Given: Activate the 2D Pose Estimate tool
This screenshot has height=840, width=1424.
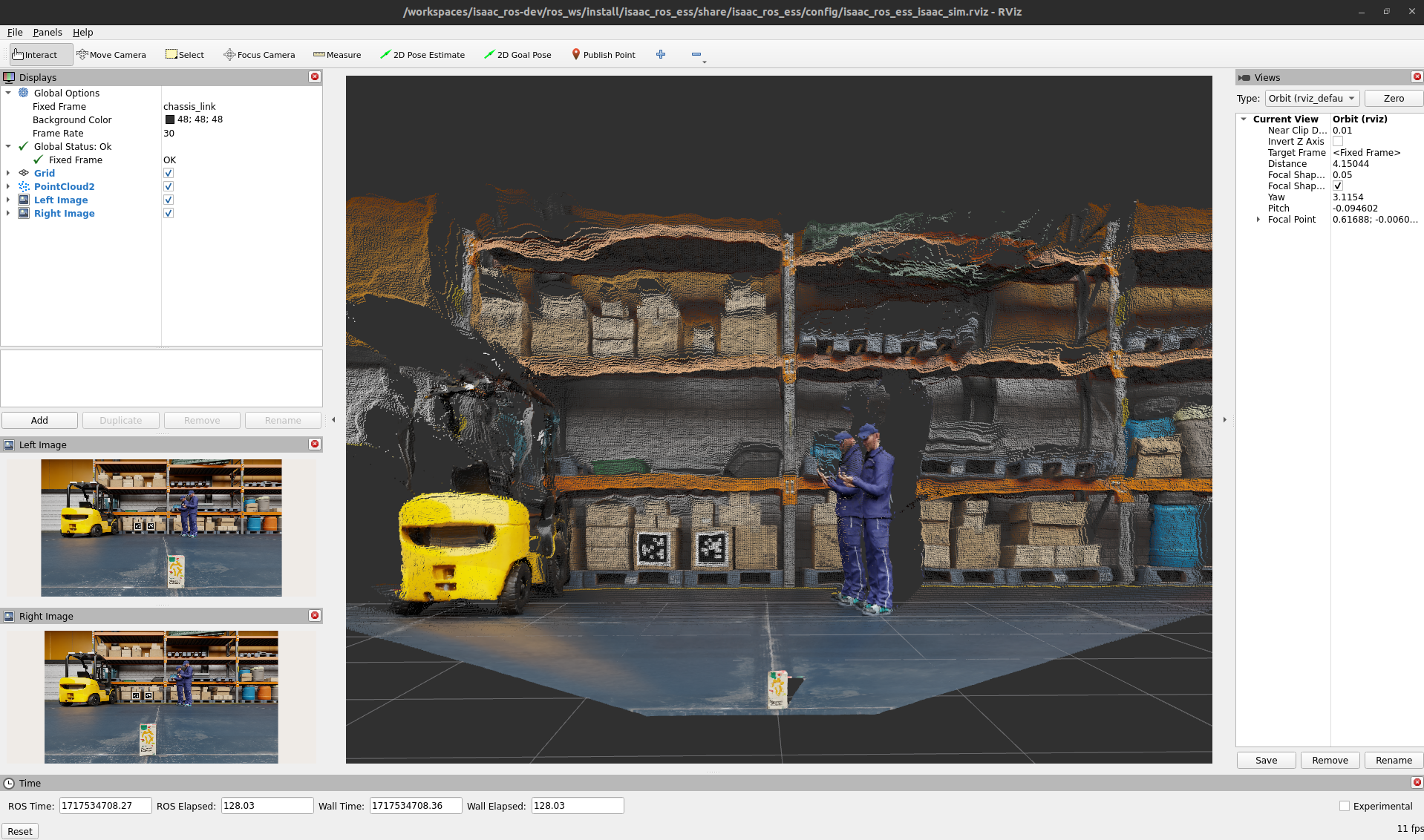Looking at the screenshot, I should 422,55.
